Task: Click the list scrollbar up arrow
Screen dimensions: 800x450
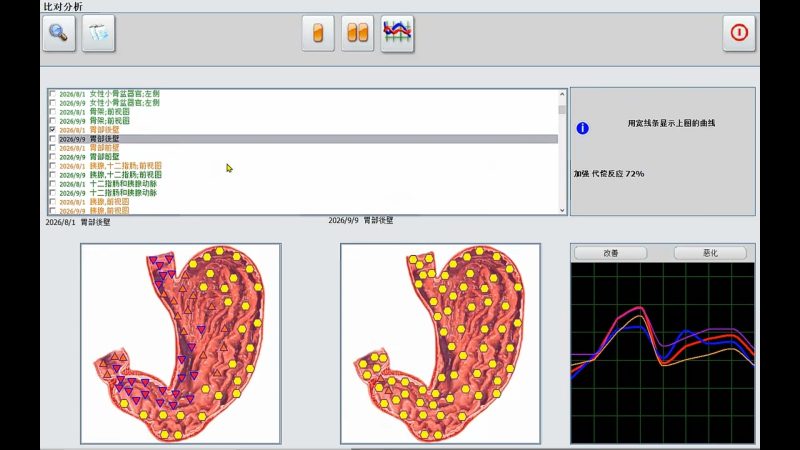Action: tap(562, 94)
